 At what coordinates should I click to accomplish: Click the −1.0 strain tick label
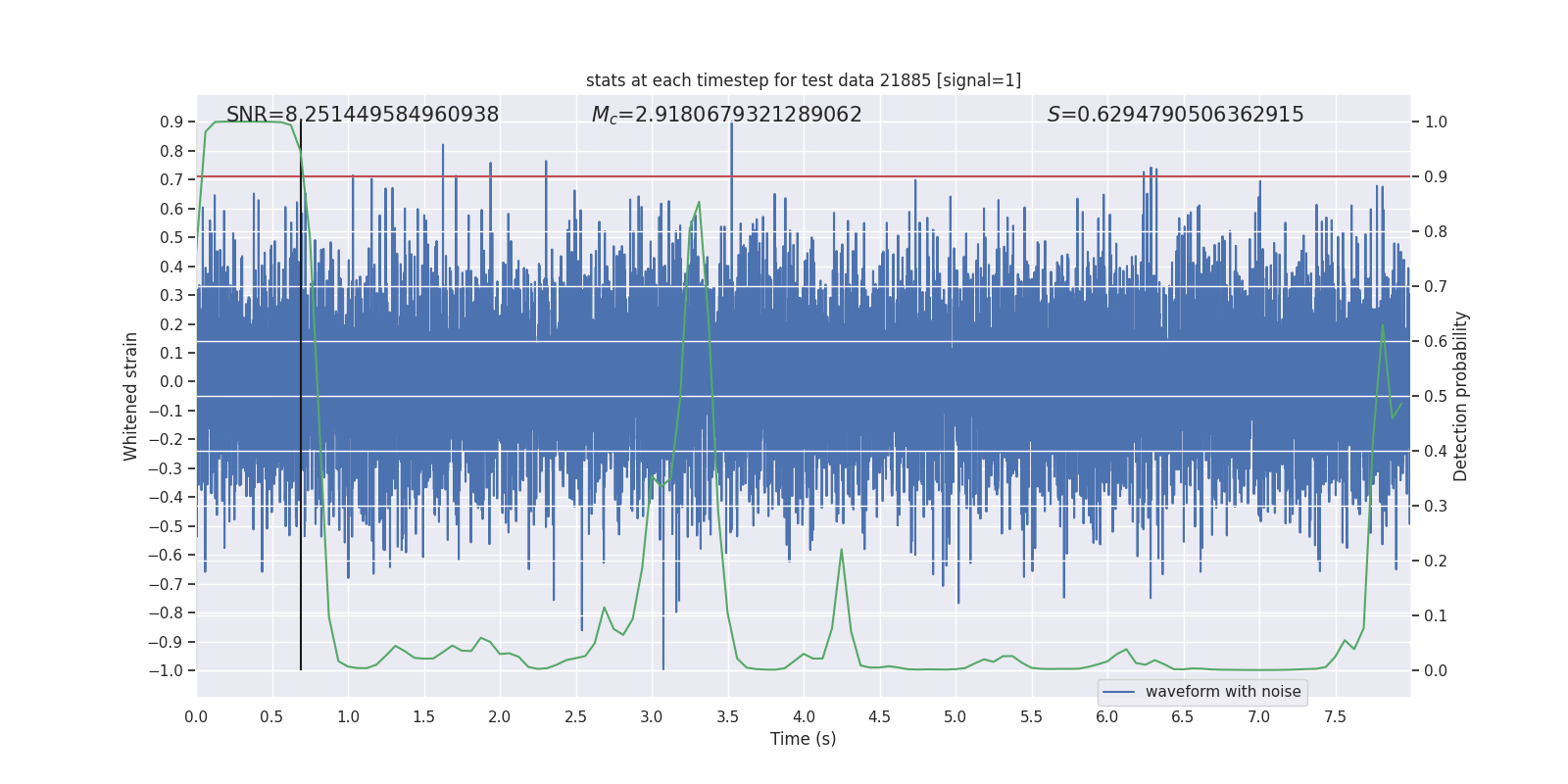[166, 671]
